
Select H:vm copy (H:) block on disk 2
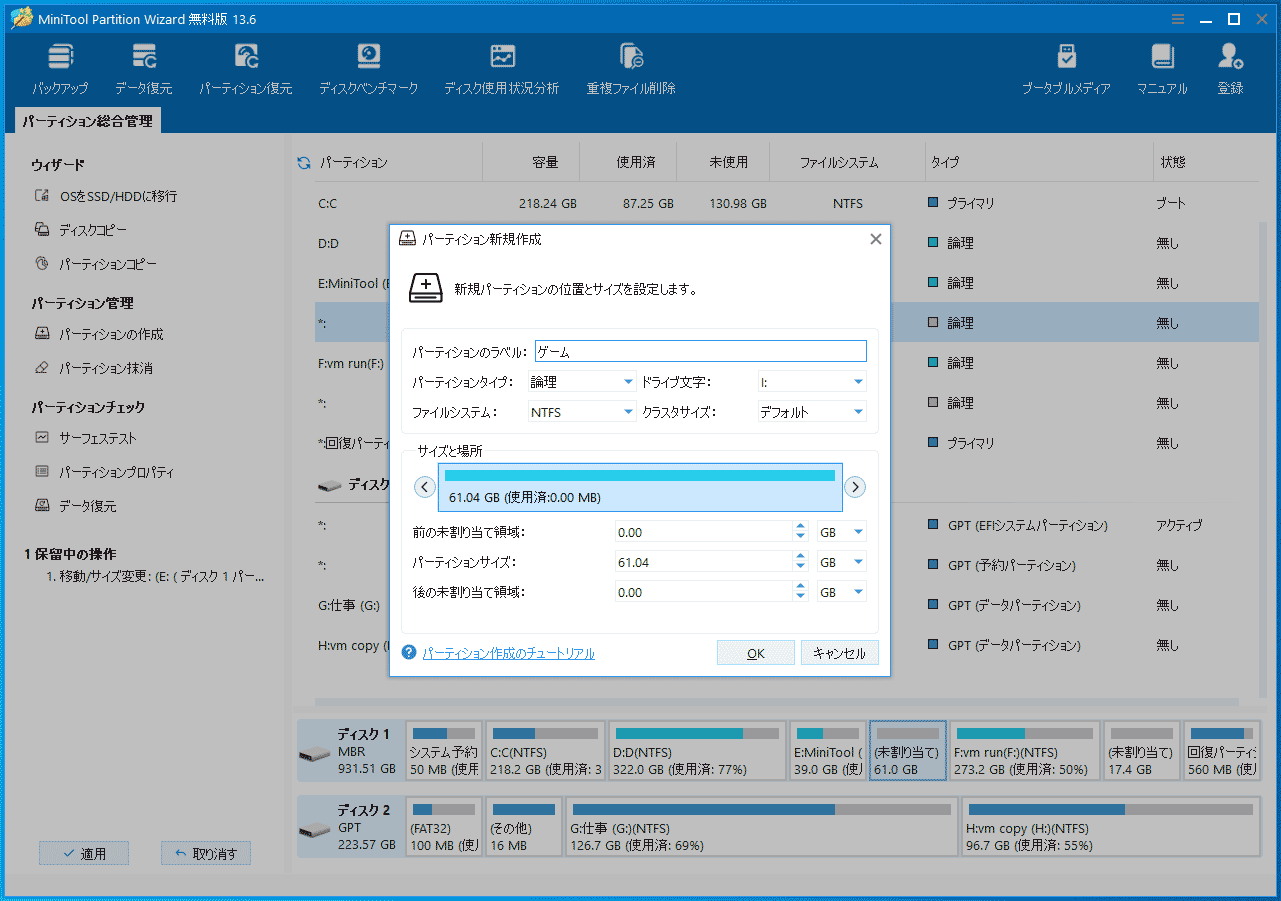pos(1109,827)
